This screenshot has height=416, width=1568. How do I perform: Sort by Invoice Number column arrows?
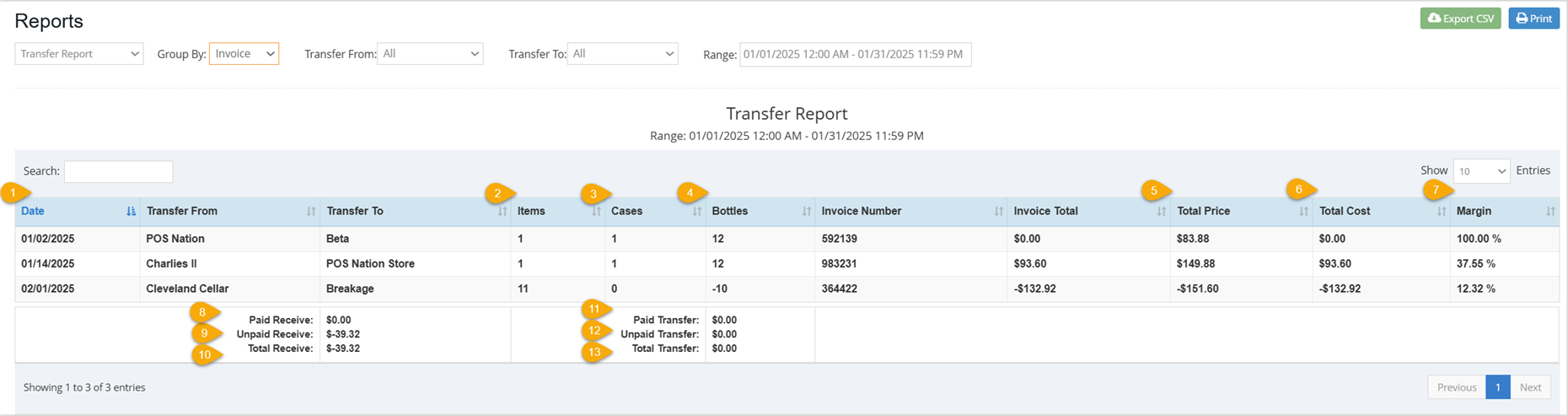pos(999,212)
